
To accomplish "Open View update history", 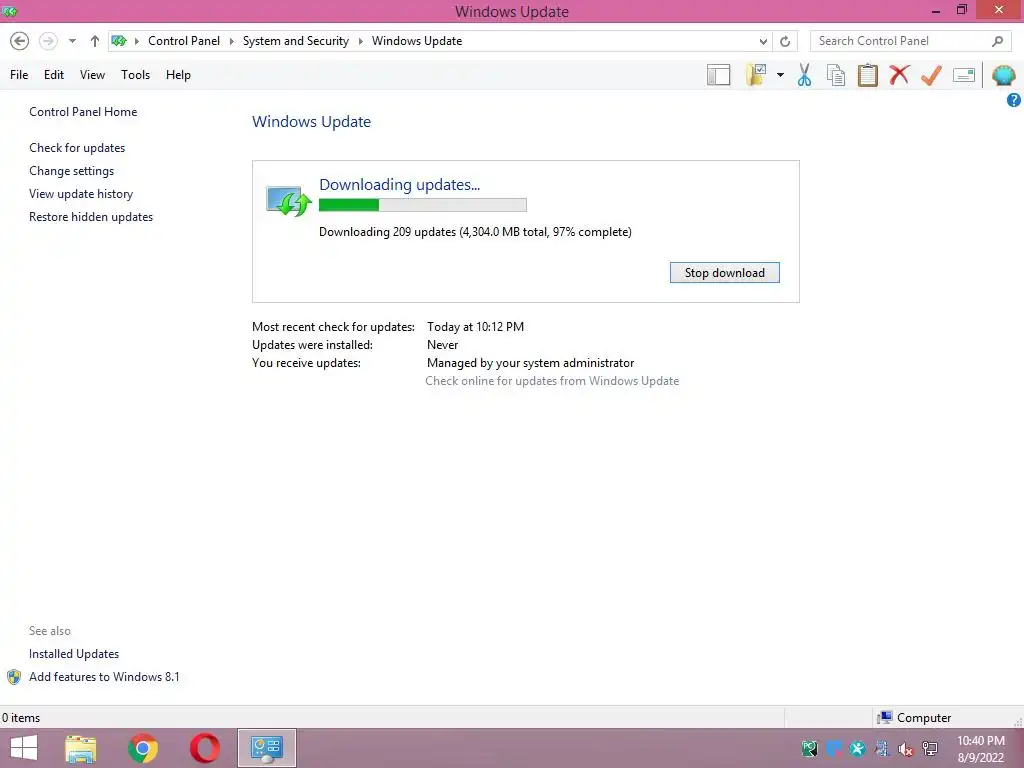I will click(x=81, y=194).
